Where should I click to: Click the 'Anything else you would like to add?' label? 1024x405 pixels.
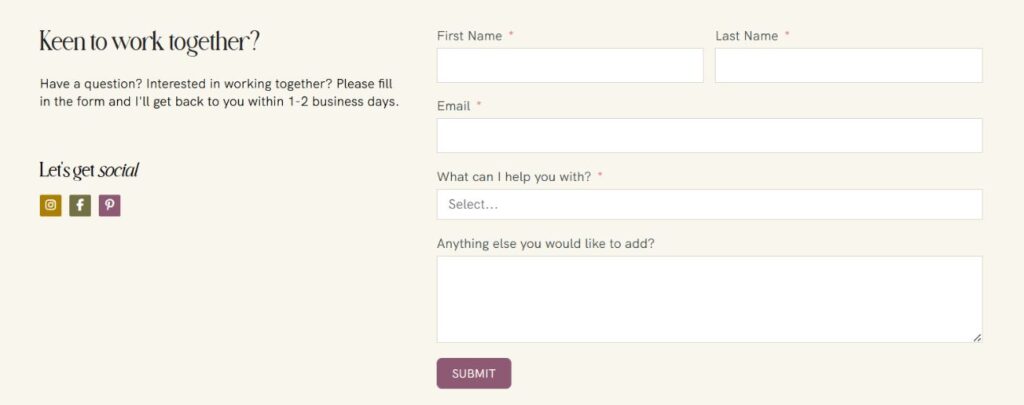546,243
